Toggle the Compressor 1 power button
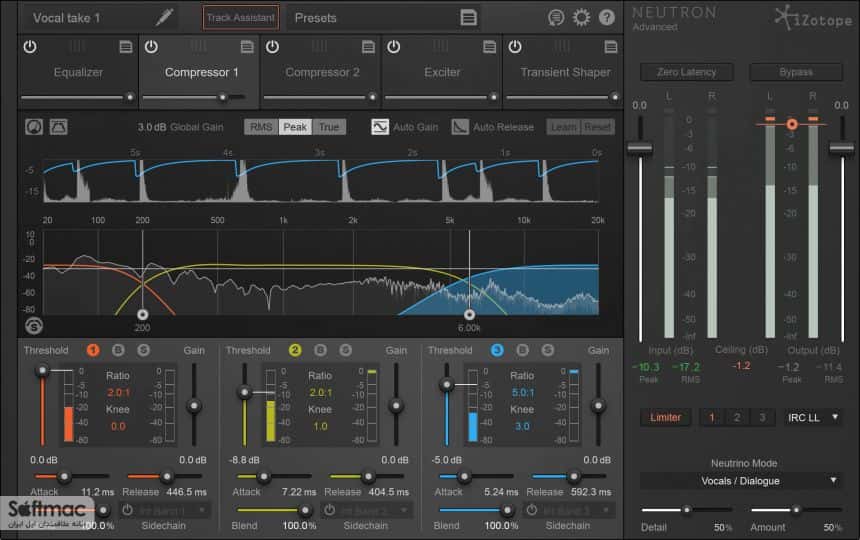The image size is (860, 540). [x=151, y=47]
